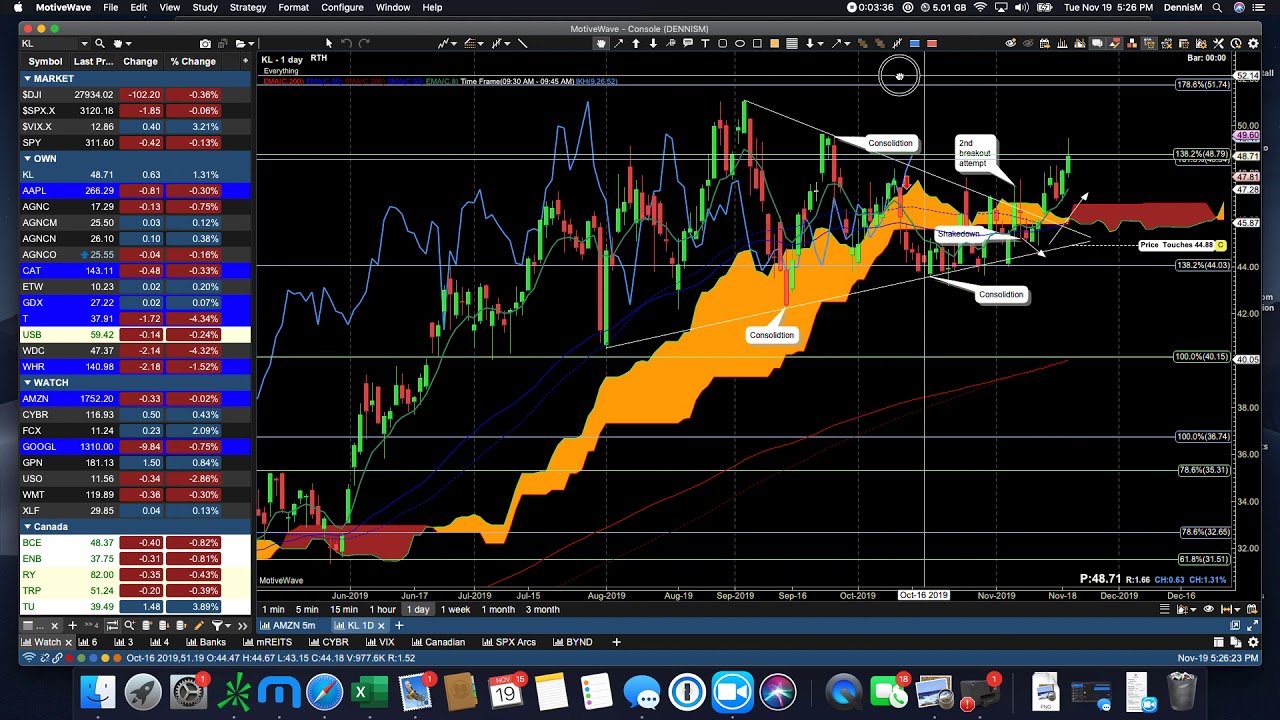The width and height of the screenshot is (1280, 720).
Task: Select the 1 hour timeframe button
Action: [x=382, y=609]
